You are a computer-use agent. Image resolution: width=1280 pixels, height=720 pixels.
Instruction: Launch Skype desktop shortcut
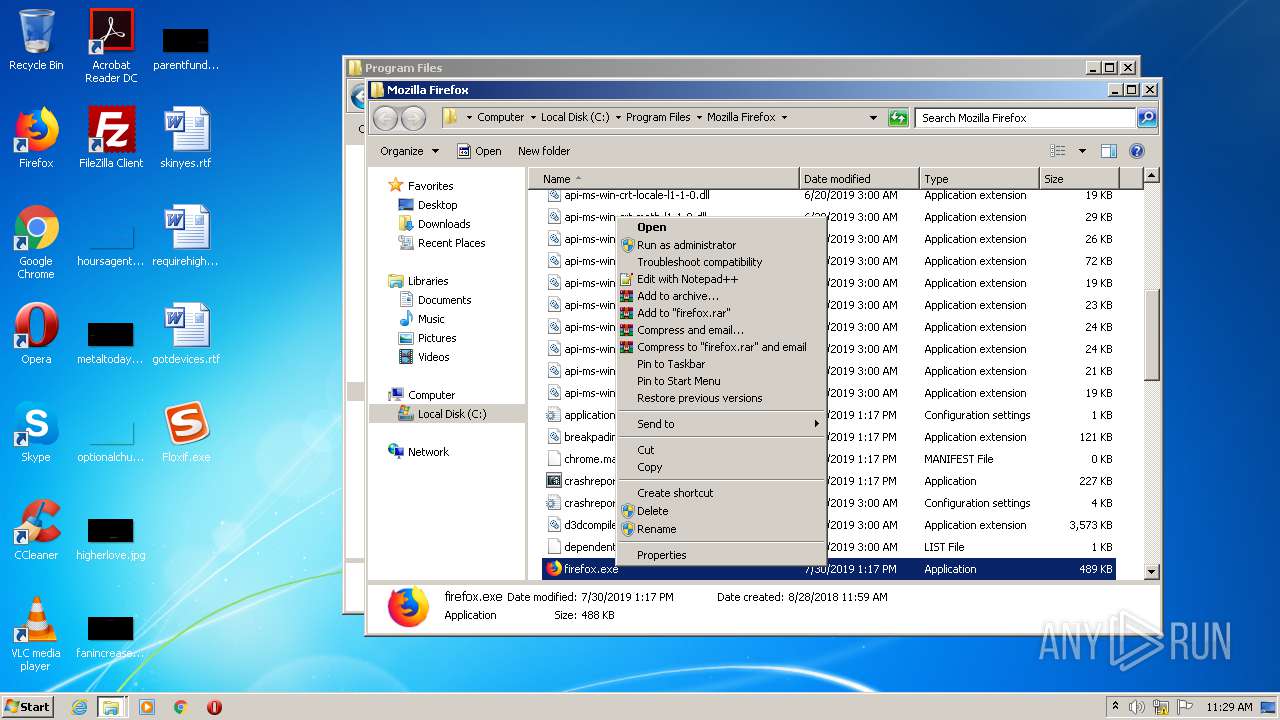pyautogui.click(x=36, y=432)
